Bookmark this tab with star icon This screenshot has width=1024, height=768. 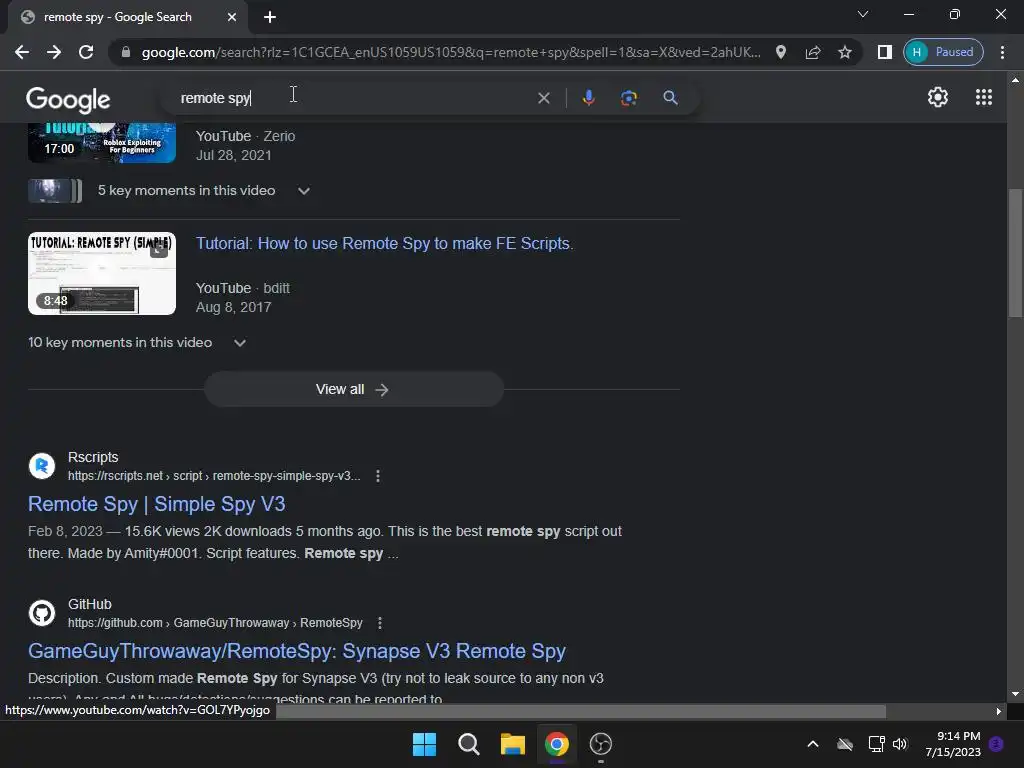pos(844,52)
